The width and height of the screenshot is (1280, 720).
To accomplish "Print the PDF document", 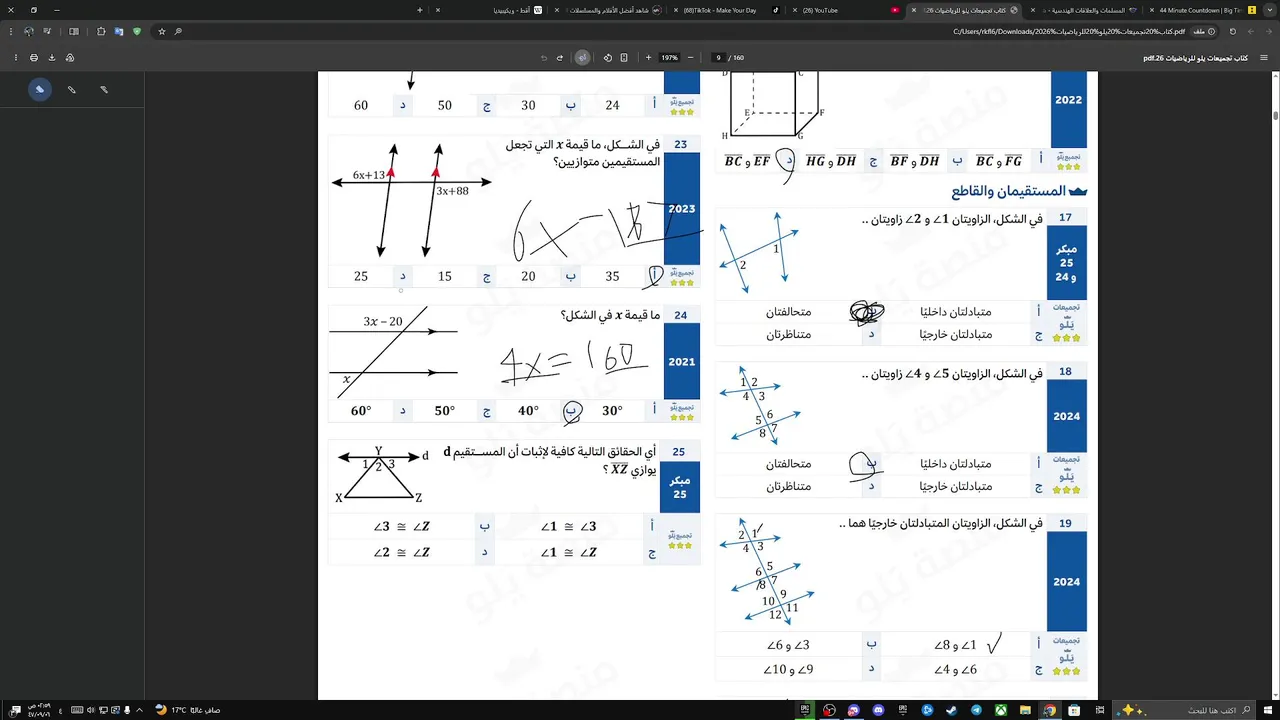I will (x=34, y=57).
